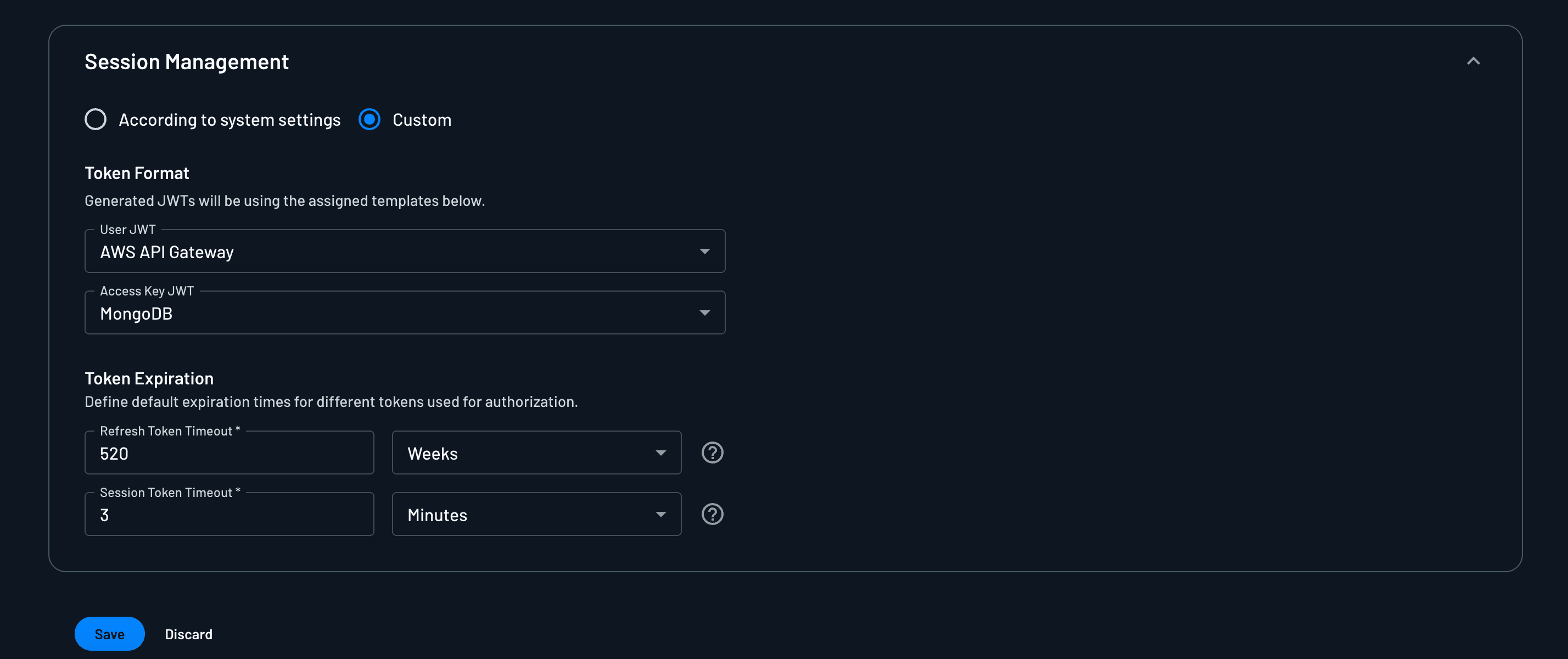Click the dropdown arrow on the Minutes selector

click(x=661, y=514)
